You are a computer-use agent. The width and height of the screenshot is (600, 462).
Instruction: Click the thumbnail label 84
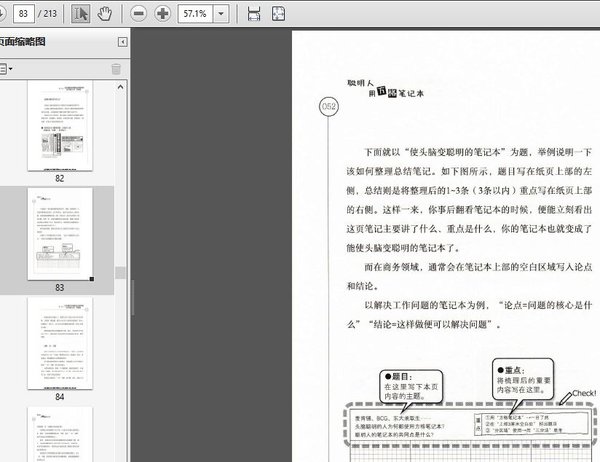[60, 397]
